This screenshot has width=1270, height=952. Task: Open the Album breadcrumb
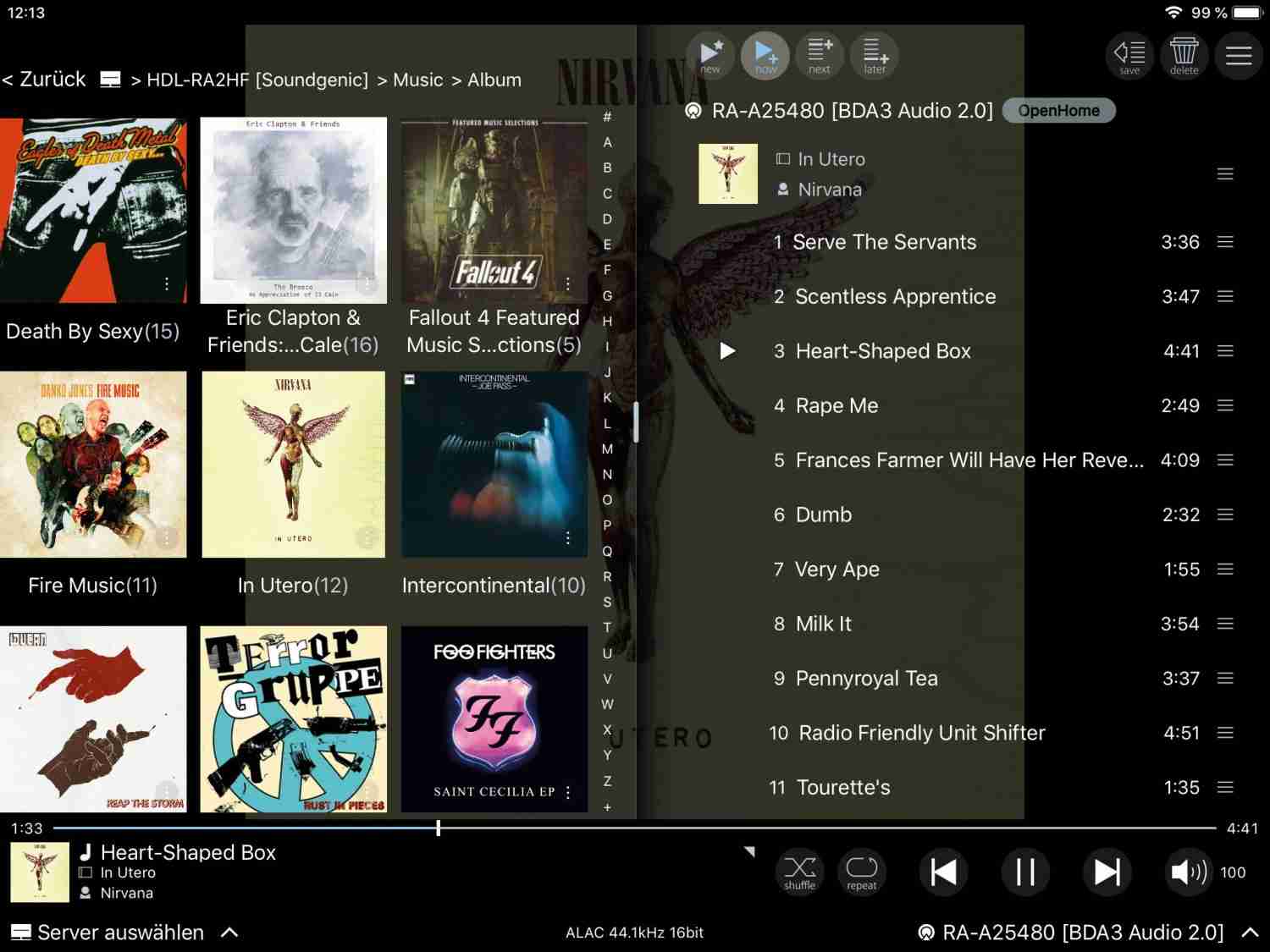(494, 80)
